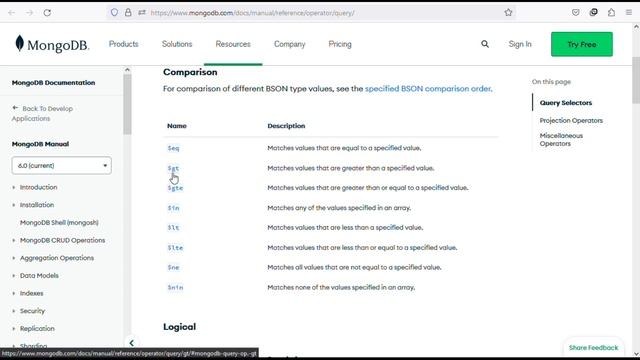Open the $ne operator link

(173, 267)
